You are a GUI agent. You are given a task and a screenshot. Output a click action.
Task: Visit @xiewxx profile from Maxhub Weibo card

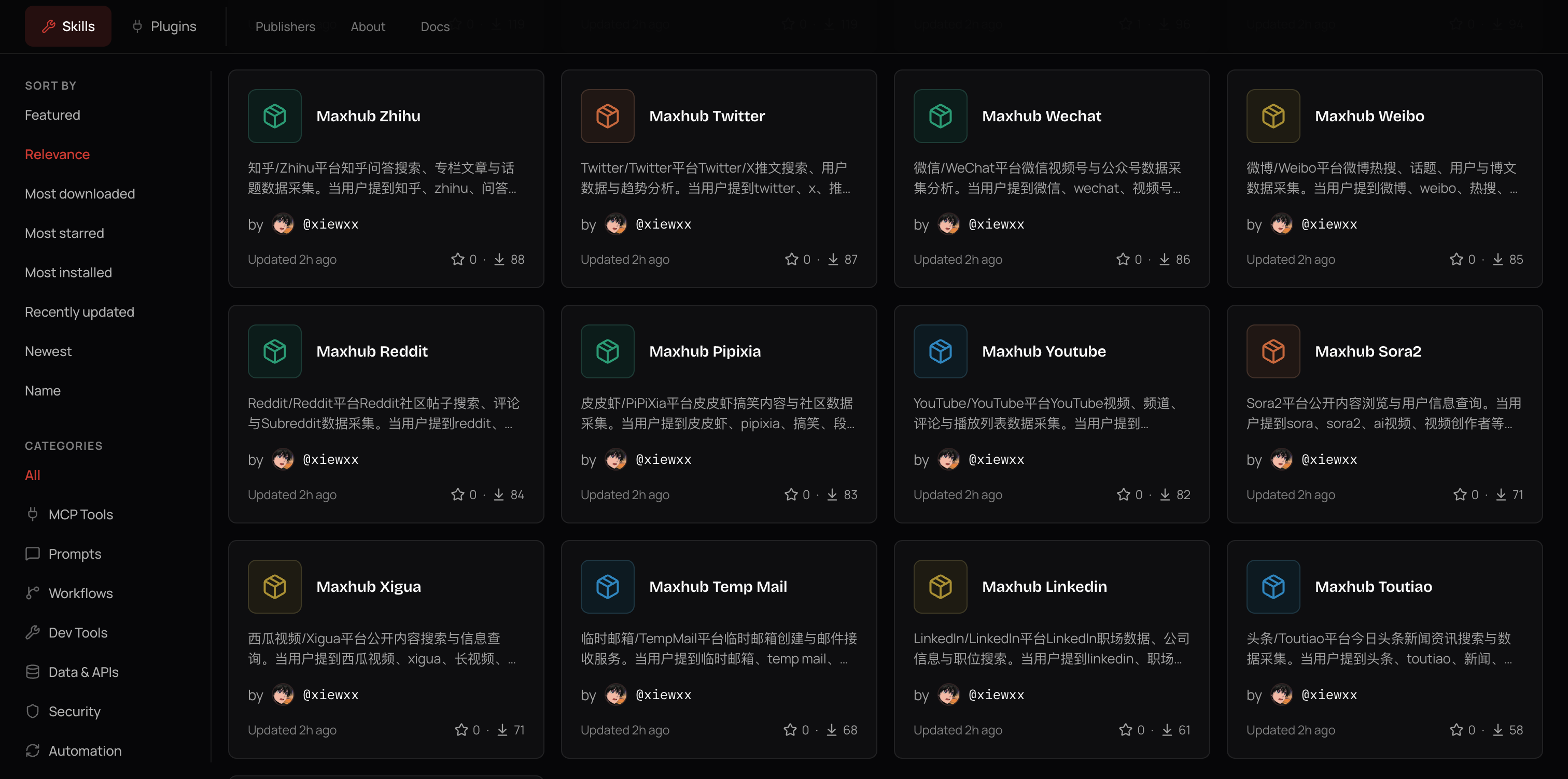pyautogui.click(x=1329, y=224)
